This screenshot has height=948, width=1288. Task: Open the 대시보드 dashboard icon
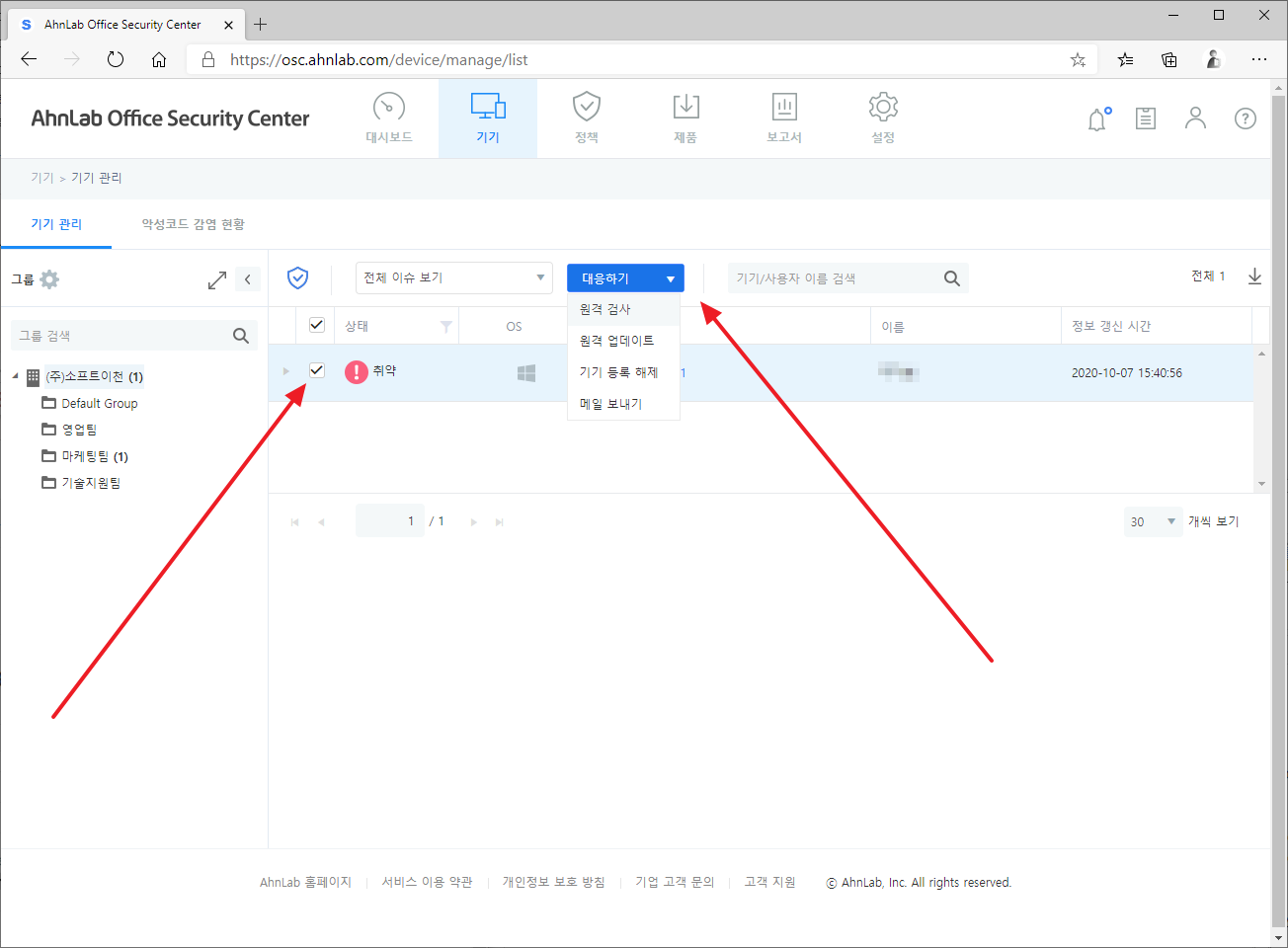[389, 107]
